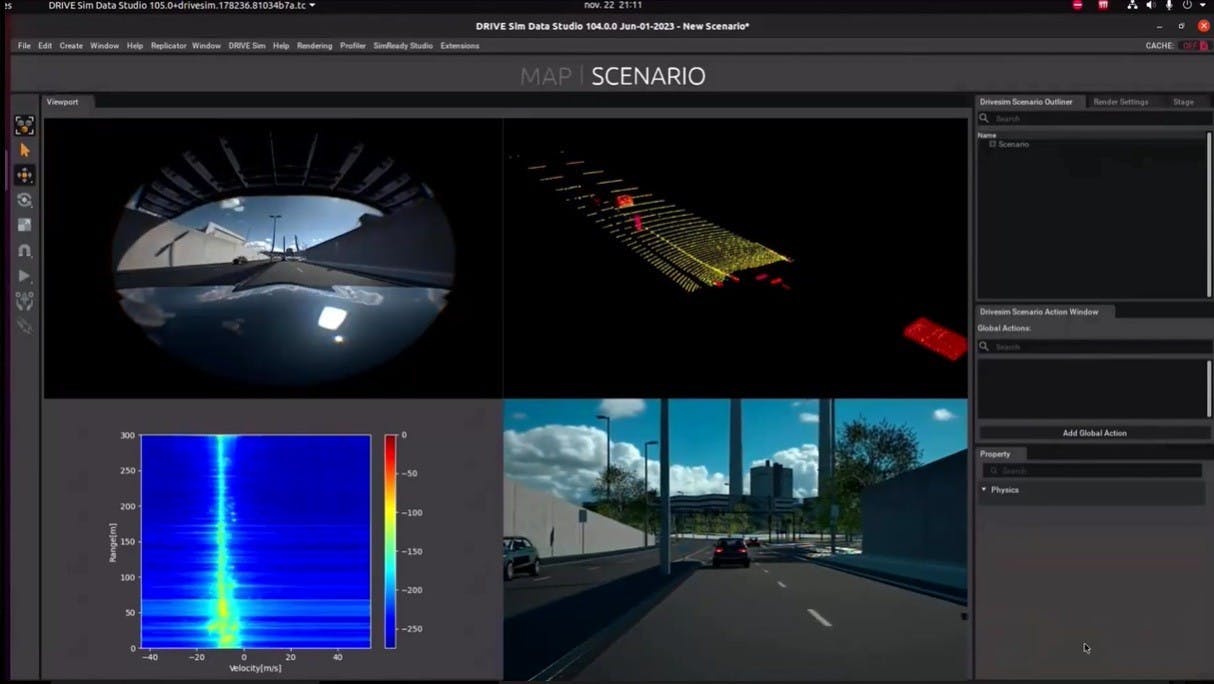Open the SimReady Studio menu

(403, 46)
